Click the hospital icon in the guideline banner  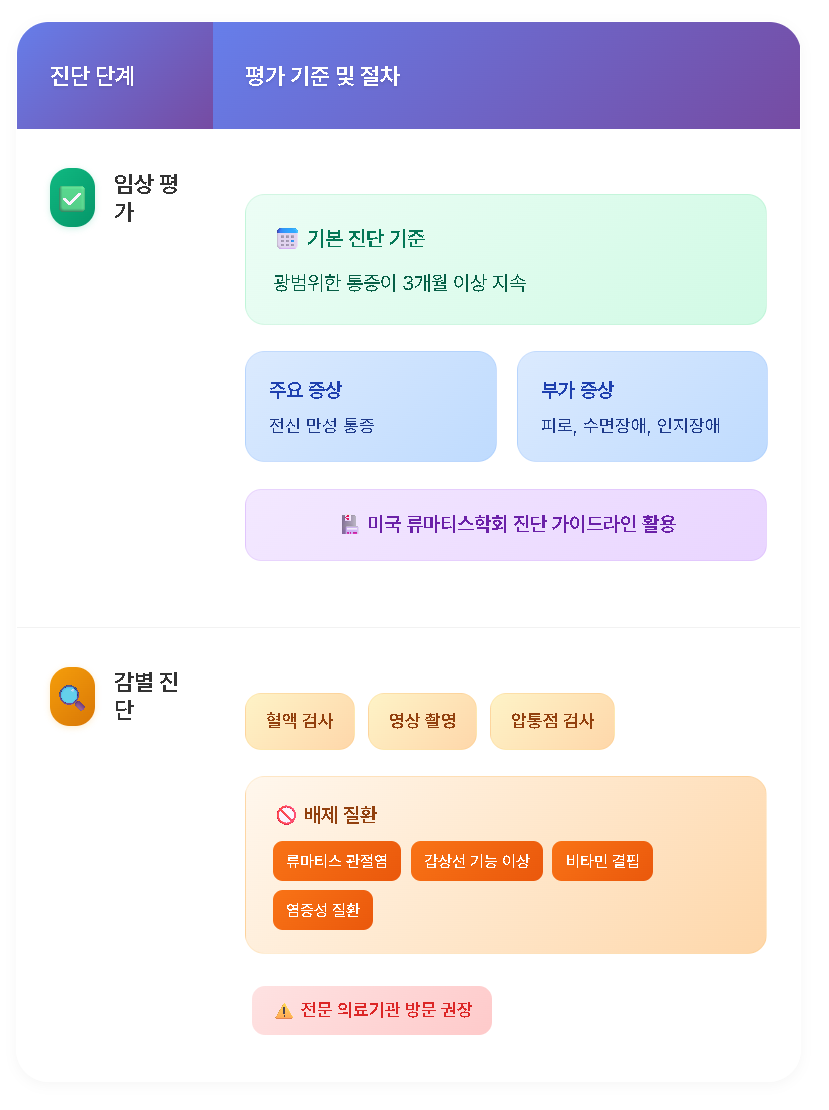[350, 525]
